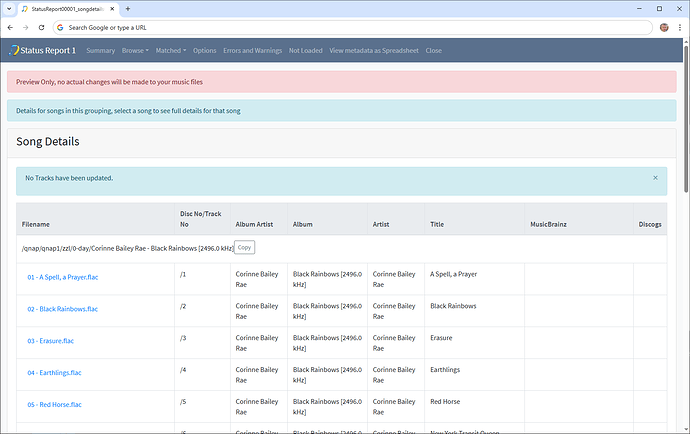
Task: Click the Status Report 1 logo
Action: (x=43, y=50)
